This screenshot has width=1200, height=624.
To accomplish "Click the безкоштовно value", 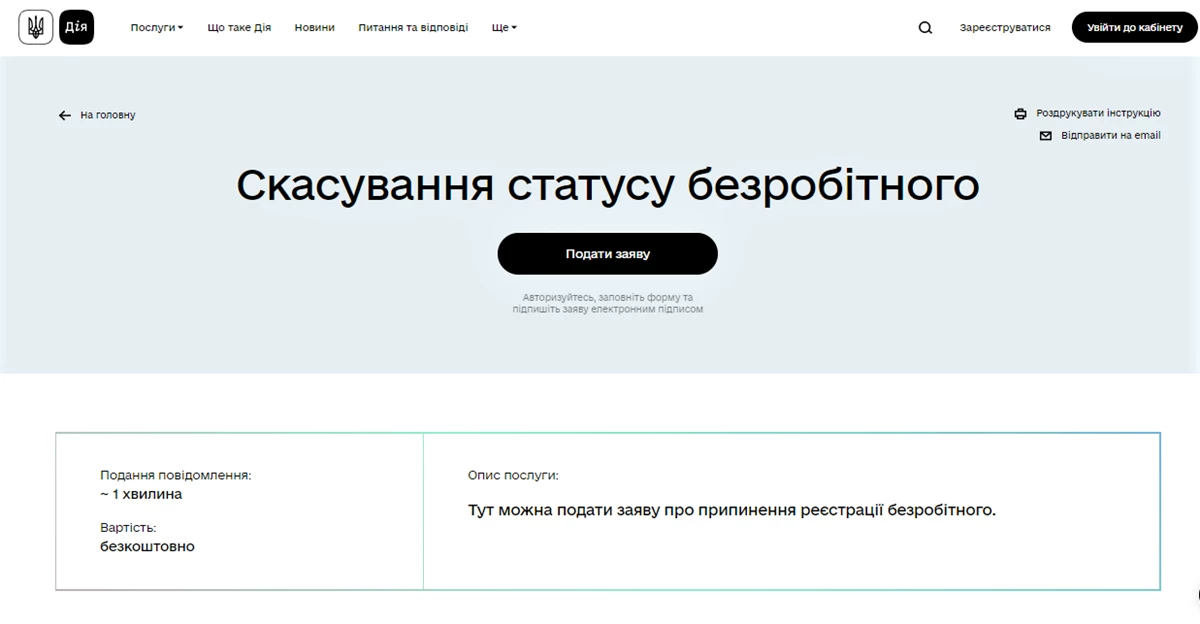I will point(147,547).
